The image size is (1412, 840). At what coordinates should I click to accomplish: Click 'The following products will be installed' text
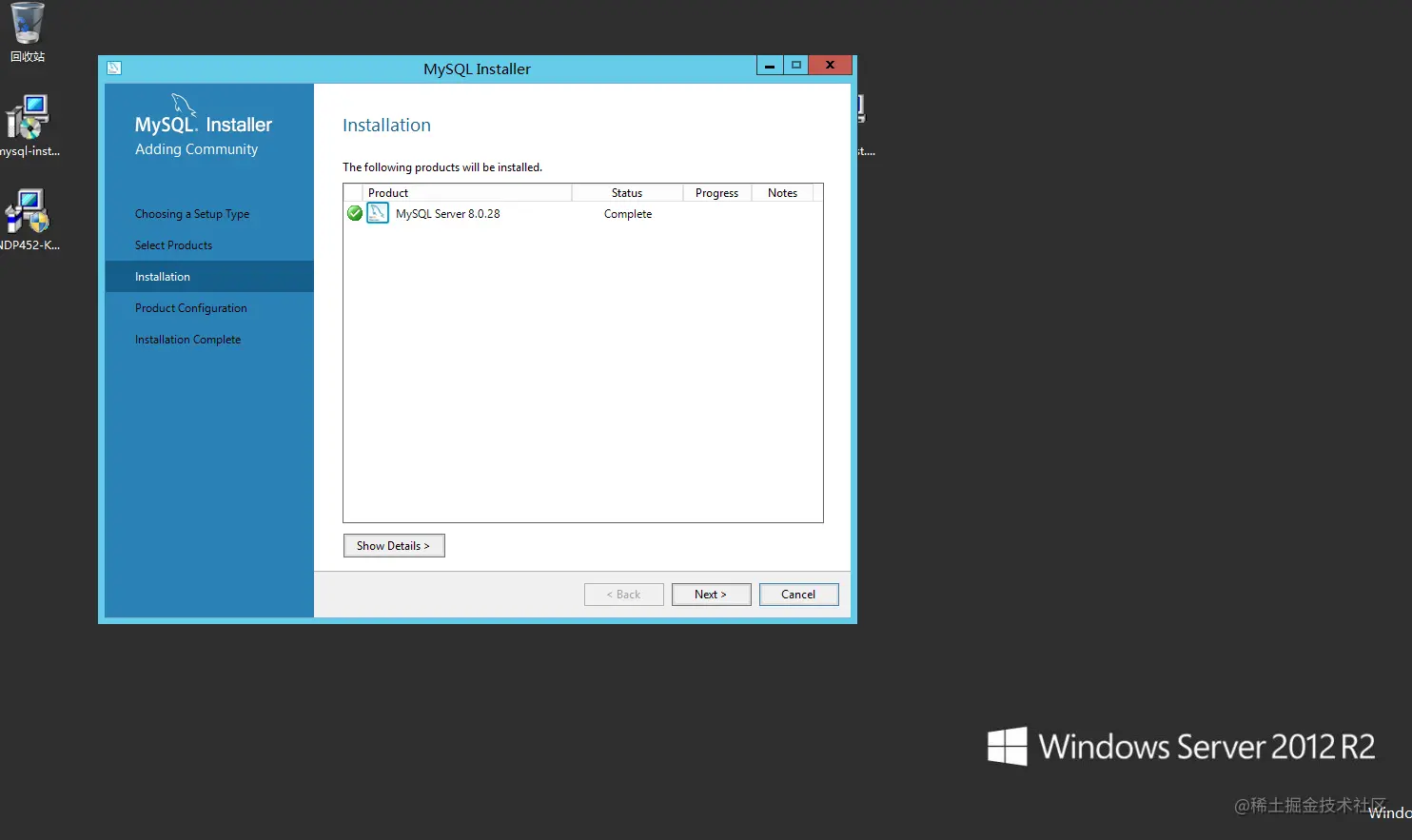pos(442,167)
